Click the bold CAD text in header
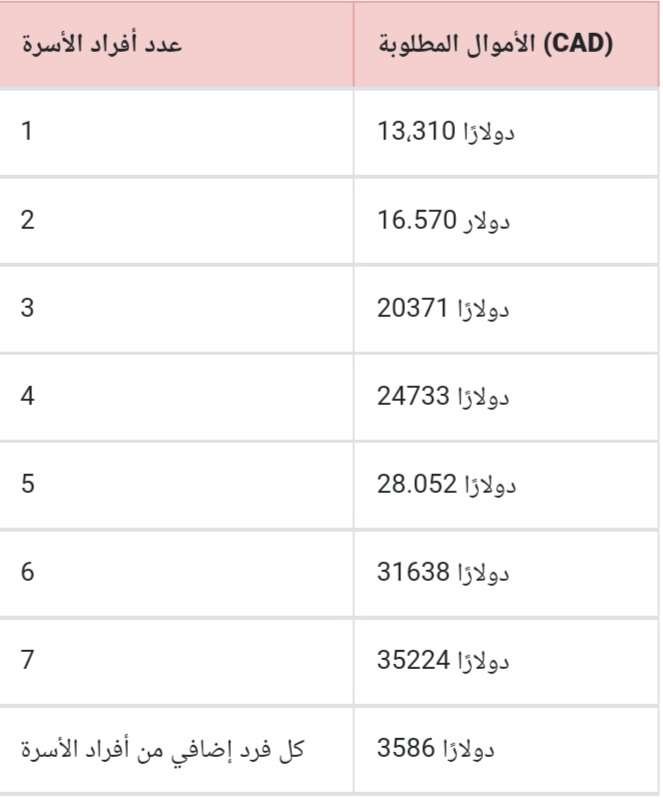Image resolution: width=663 pixels, height=798 pixels. click(x=579, y=44)
